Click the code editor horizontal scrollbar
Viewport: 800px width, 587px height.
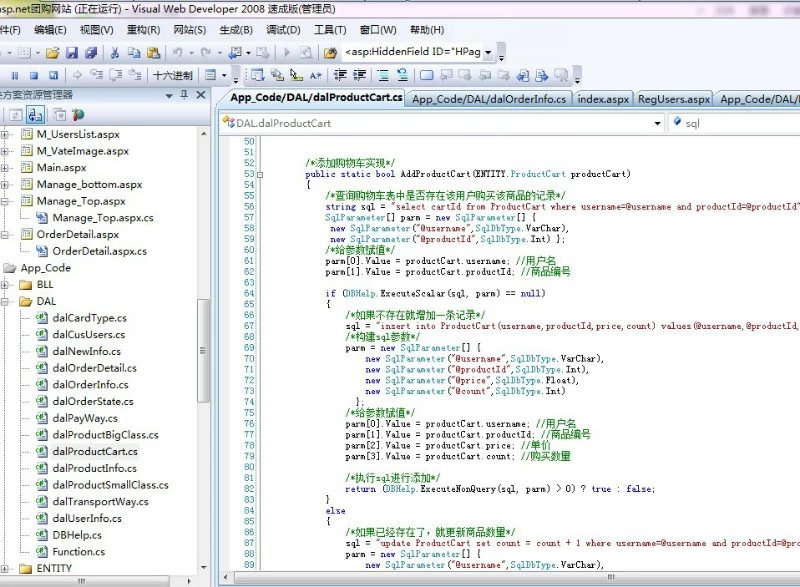click(515, 577)
